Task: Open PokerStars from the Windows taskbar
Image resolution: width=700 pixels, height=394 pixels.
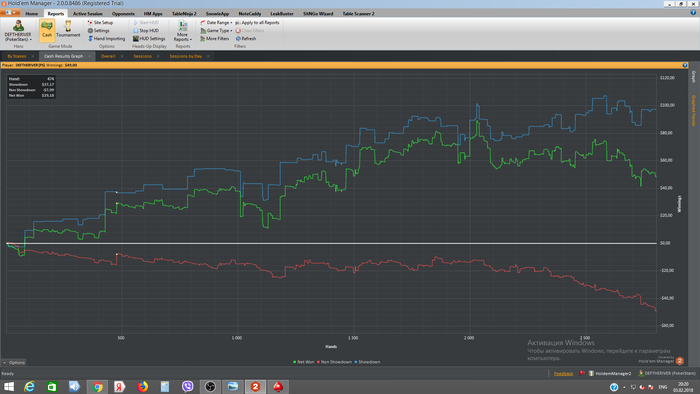Action: [x=278, y=386]
